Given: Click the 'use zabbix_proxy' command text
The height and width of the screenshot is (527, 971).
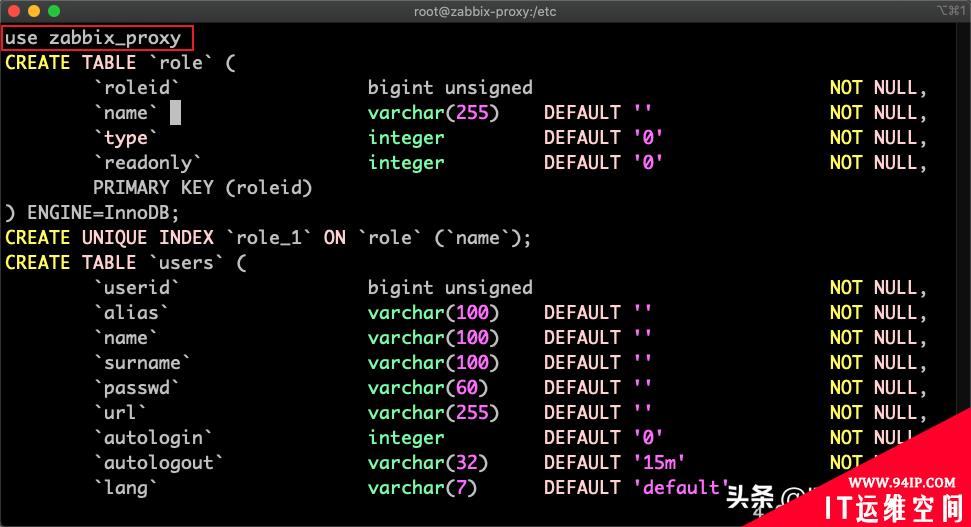Looking at the screenshot, I should tap(93, 38).
